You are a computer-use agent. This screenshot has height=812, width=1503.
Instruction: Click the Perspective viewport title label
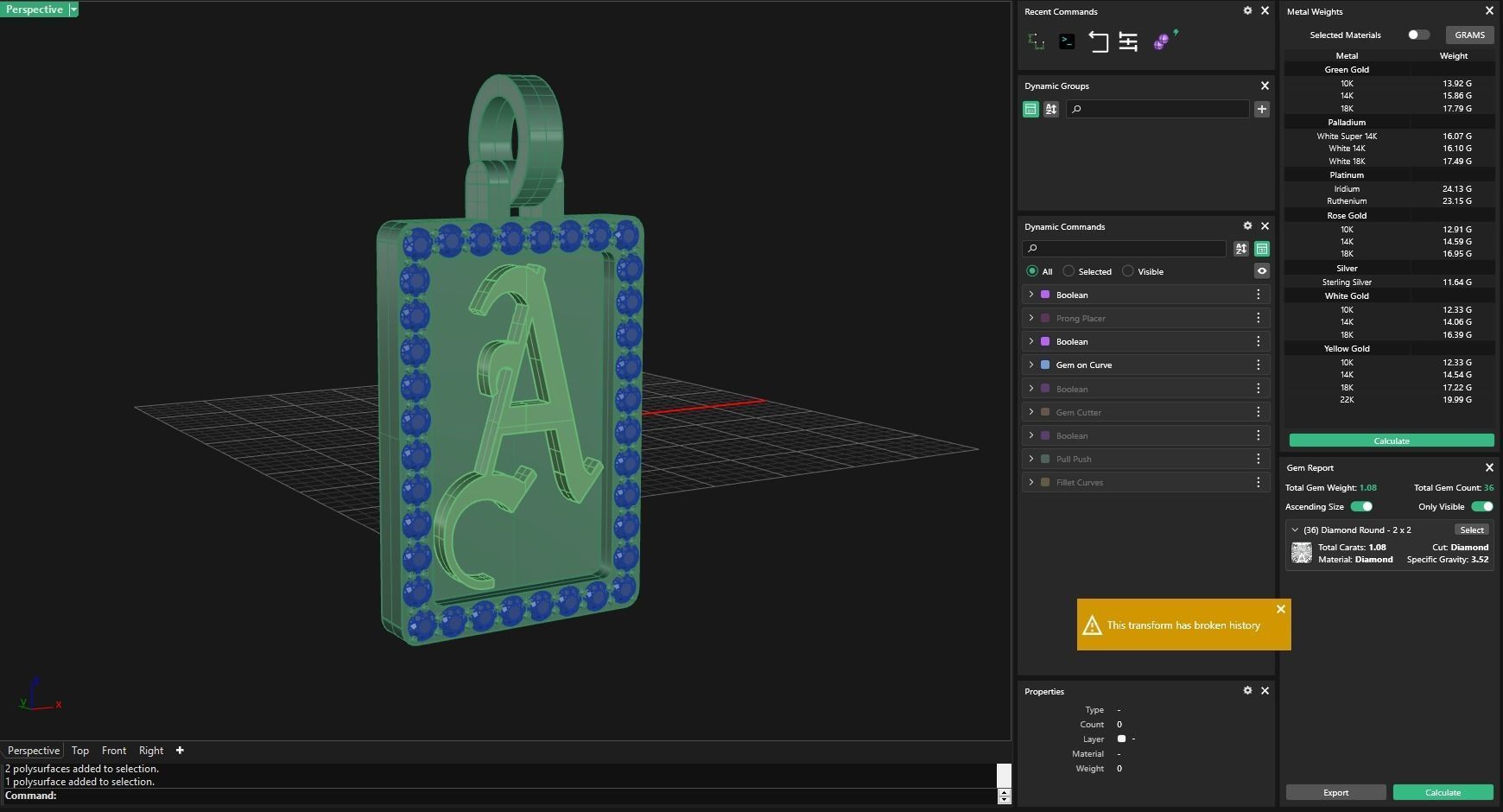point(35,10)
